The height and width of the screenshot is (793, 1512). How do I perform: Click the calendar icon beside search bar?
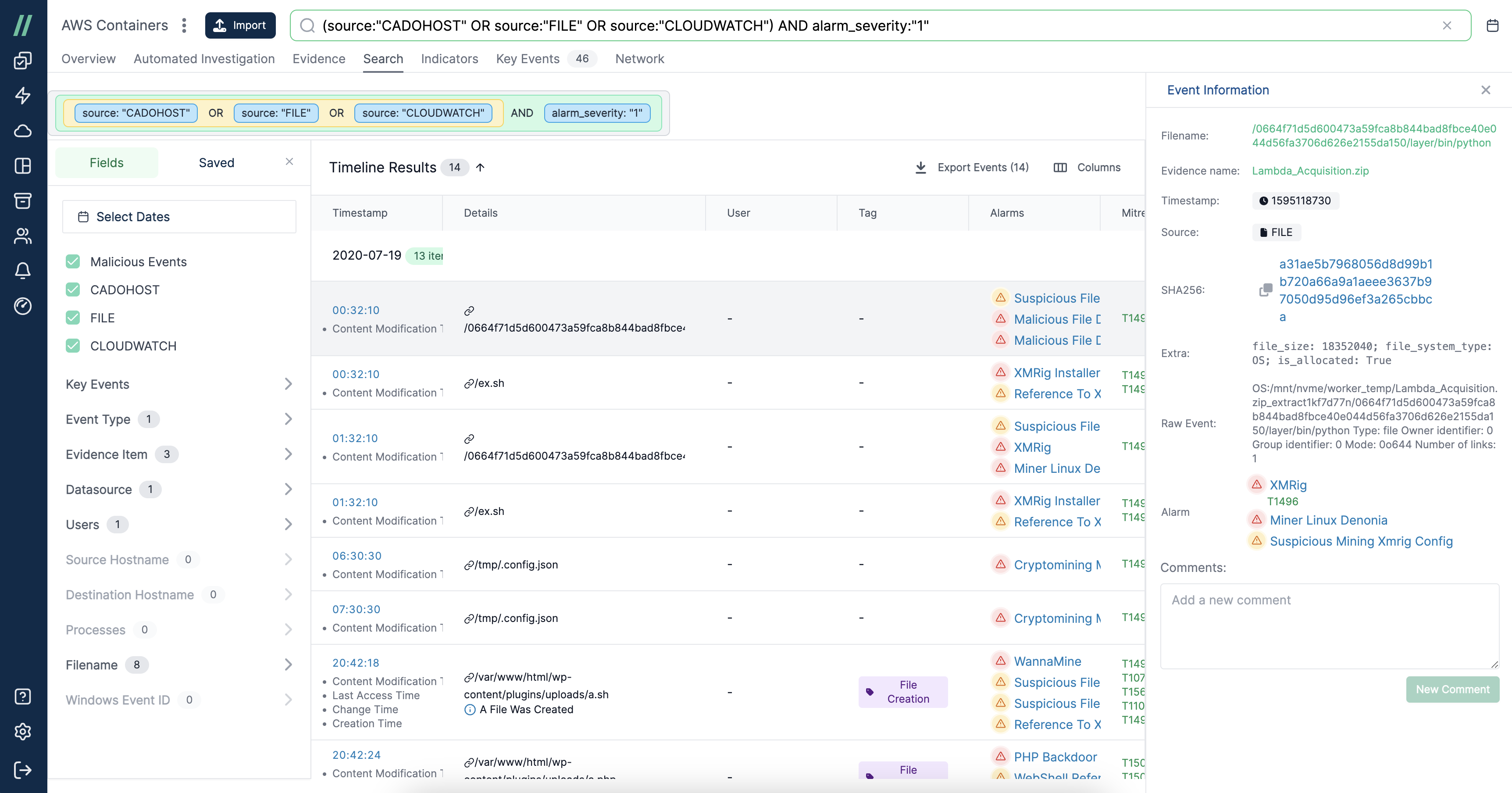coord(1492,26)
